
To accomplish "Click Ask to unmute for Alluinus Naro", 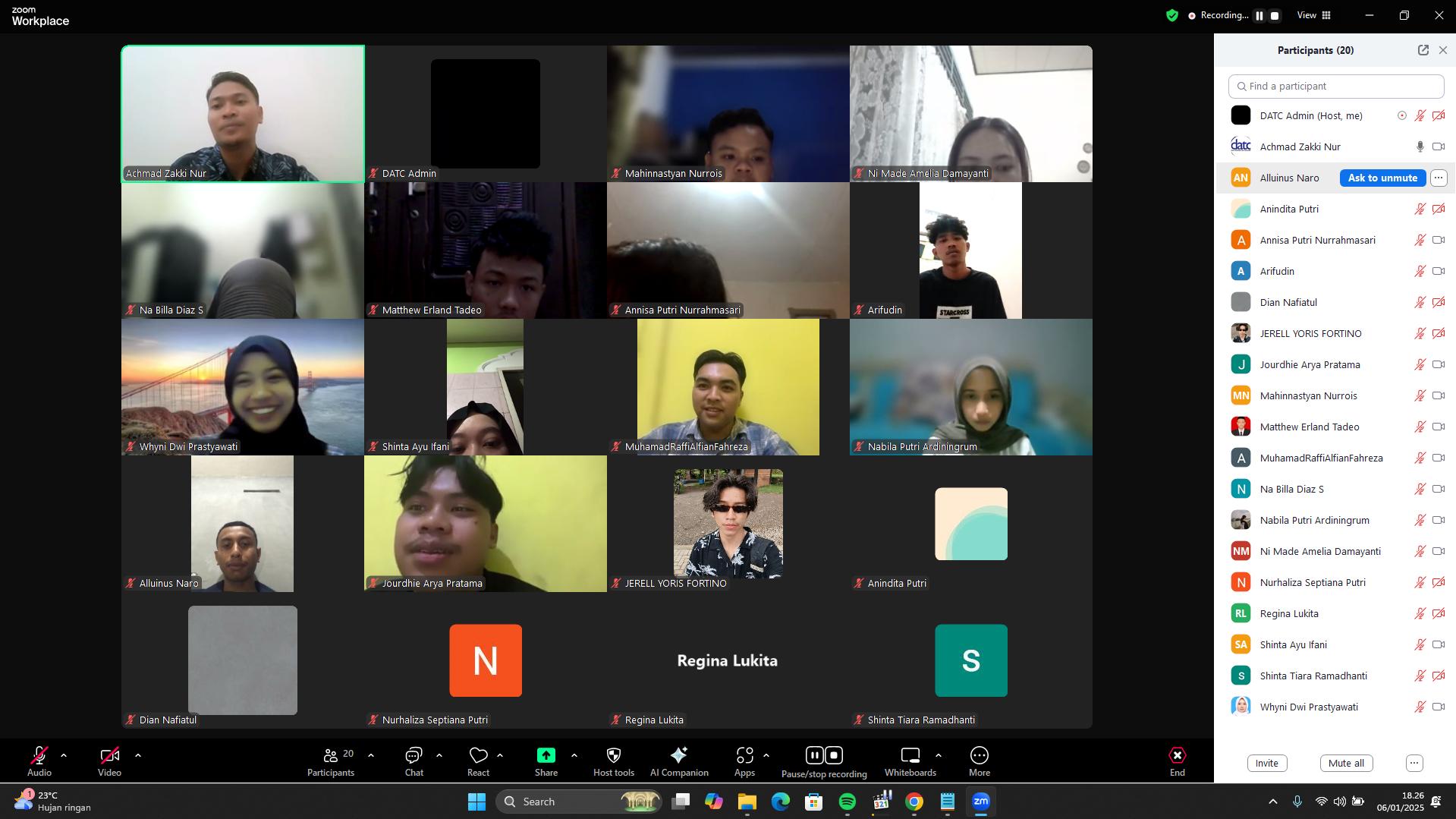I will (1382, 178).
